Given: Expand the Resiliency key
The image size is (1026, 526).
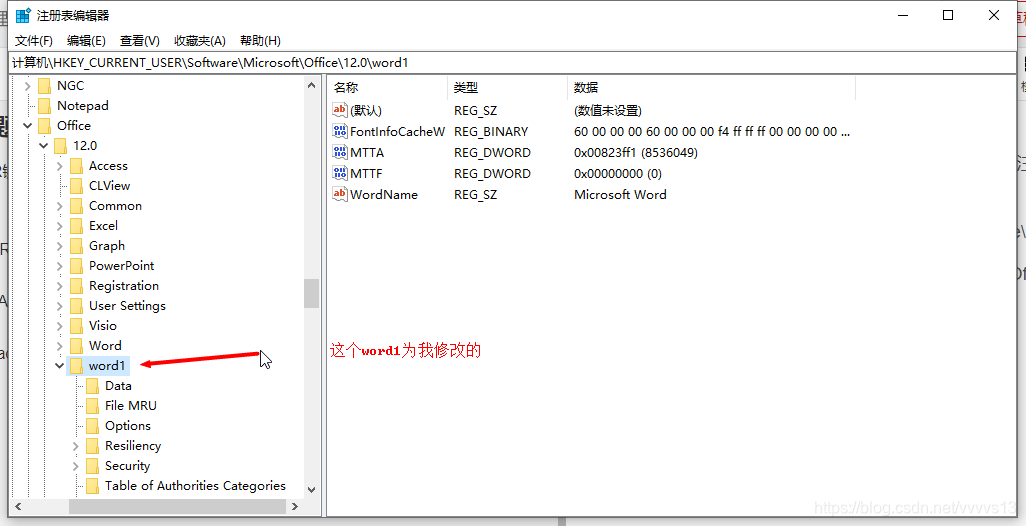Looking at the screenshot, I should 76,446.
